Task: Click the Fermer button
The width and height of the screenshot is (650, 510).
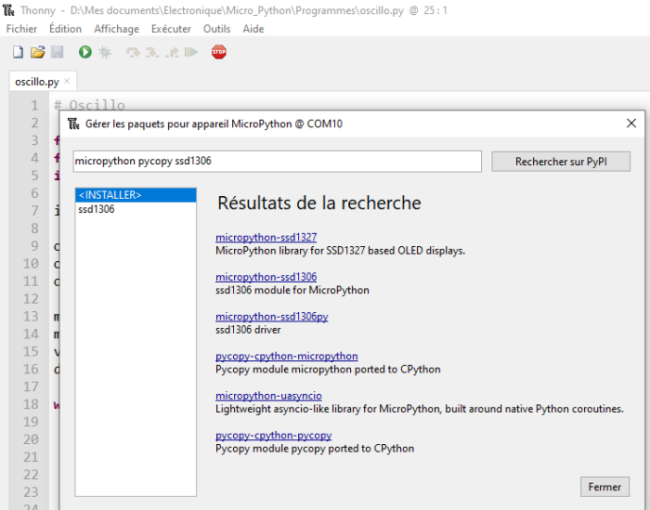Action: click(605, 487)
